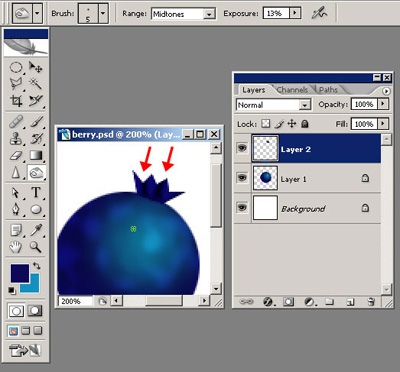The height and width of the screenshot is (372, 400).
Task: Select the Brush tool
Action: tap(36, 122)
